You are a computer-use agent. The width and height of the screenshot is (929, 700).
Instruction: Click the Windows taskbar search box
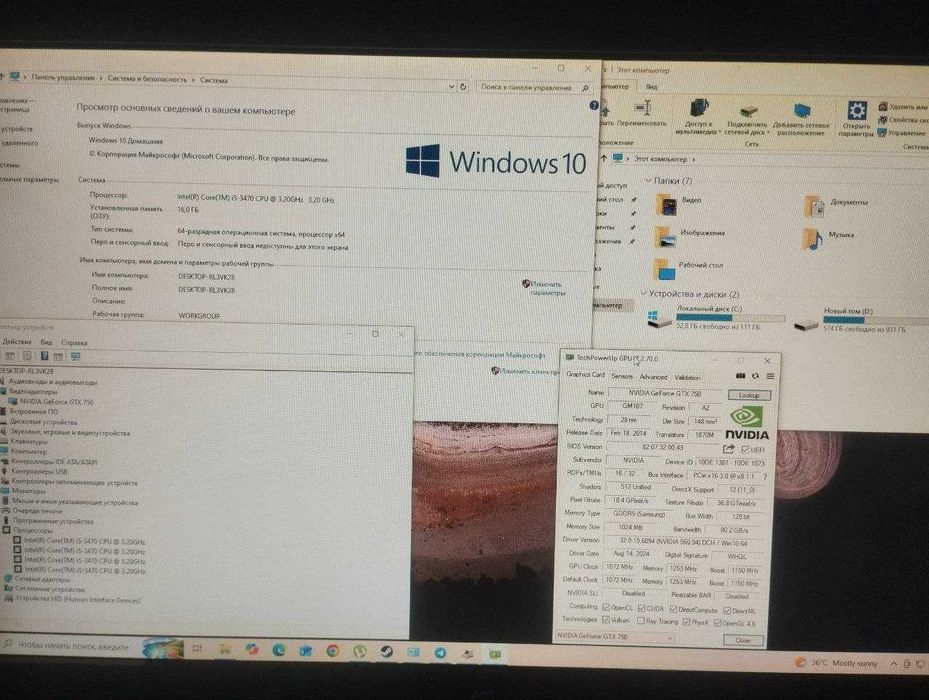(x=72, y=646)
